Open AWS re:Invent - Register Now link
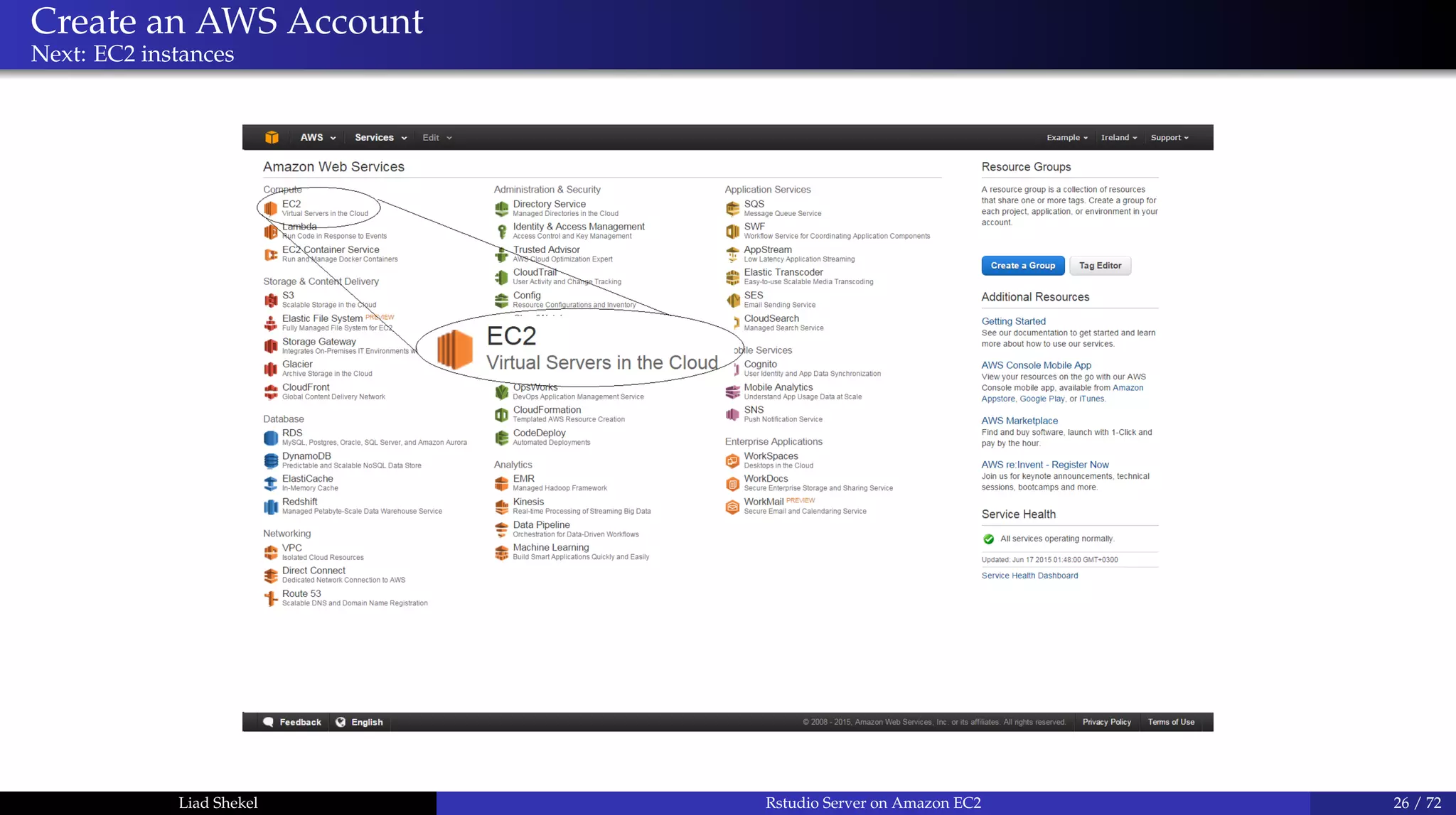This screenshot has width=1456, height=815. click(x=1045, y=465)
